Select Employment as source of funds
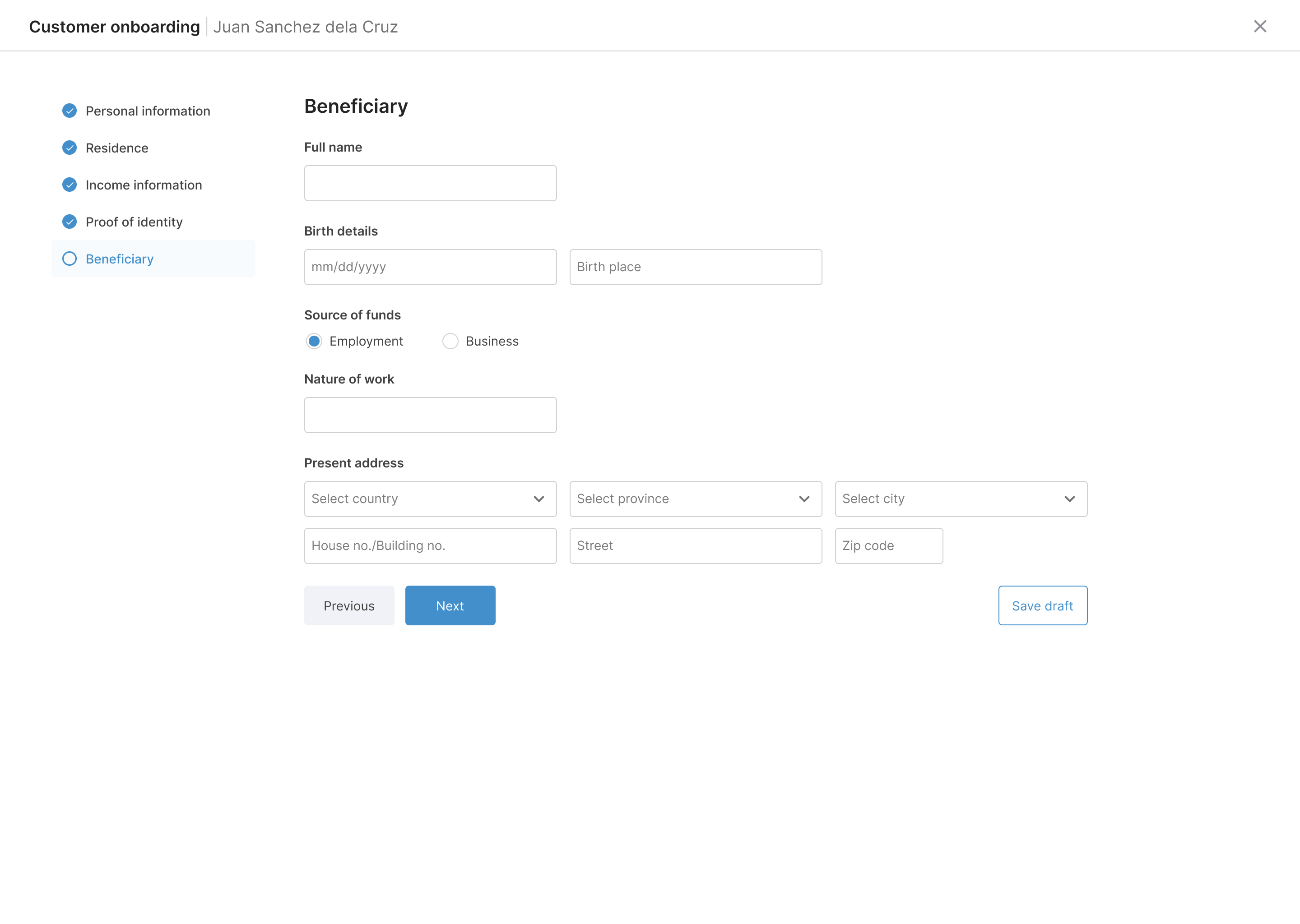1300x924 pixels. (314, 341)
